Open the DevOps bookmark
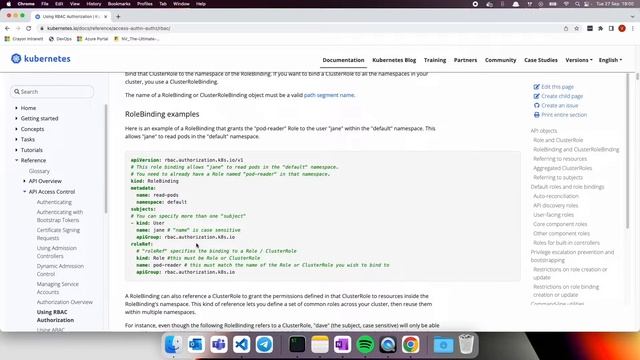The image size is (640, 360). (x=60, y=39)
